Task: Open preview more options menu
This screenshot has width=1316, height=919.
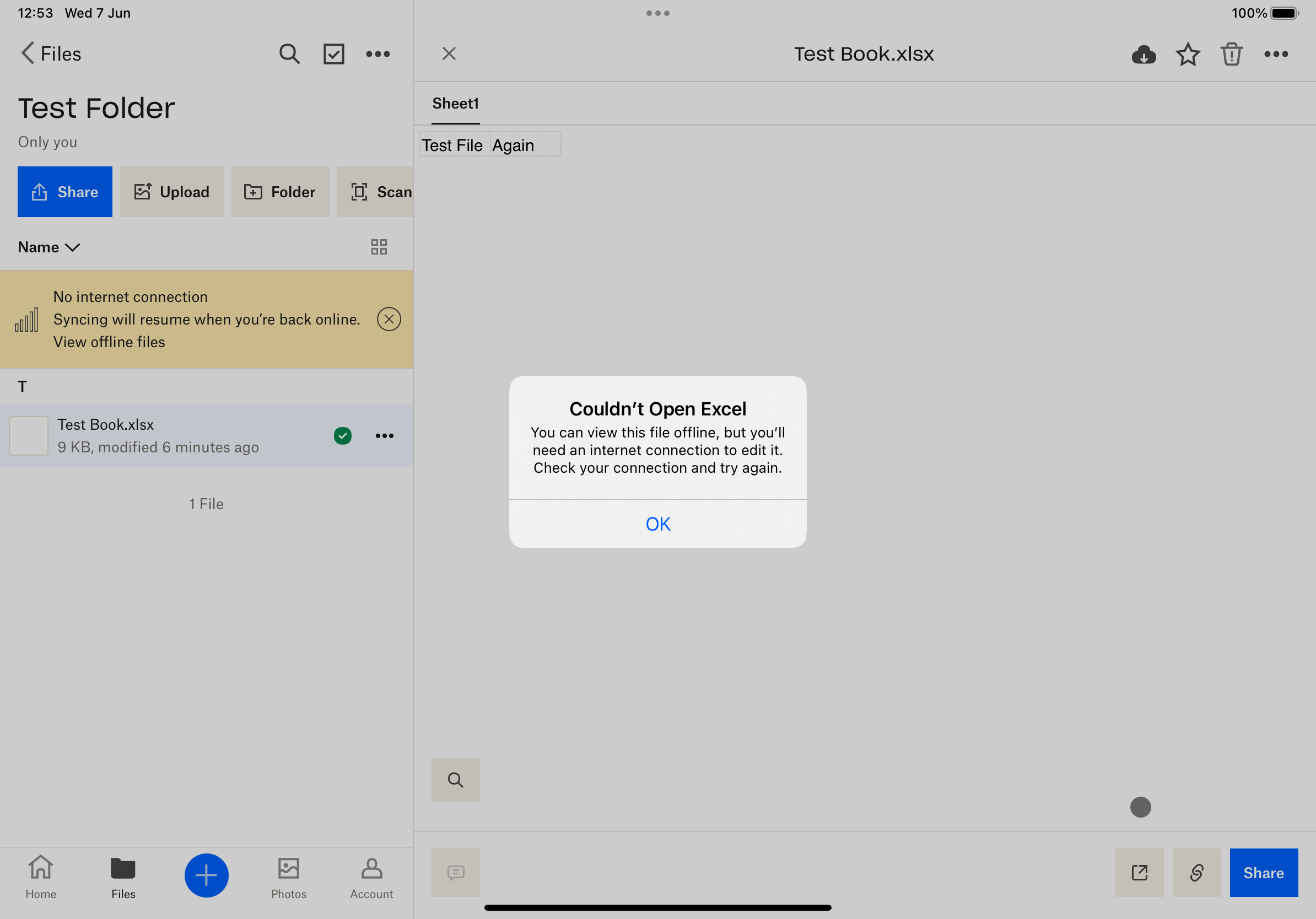Action: point(1276,55)
